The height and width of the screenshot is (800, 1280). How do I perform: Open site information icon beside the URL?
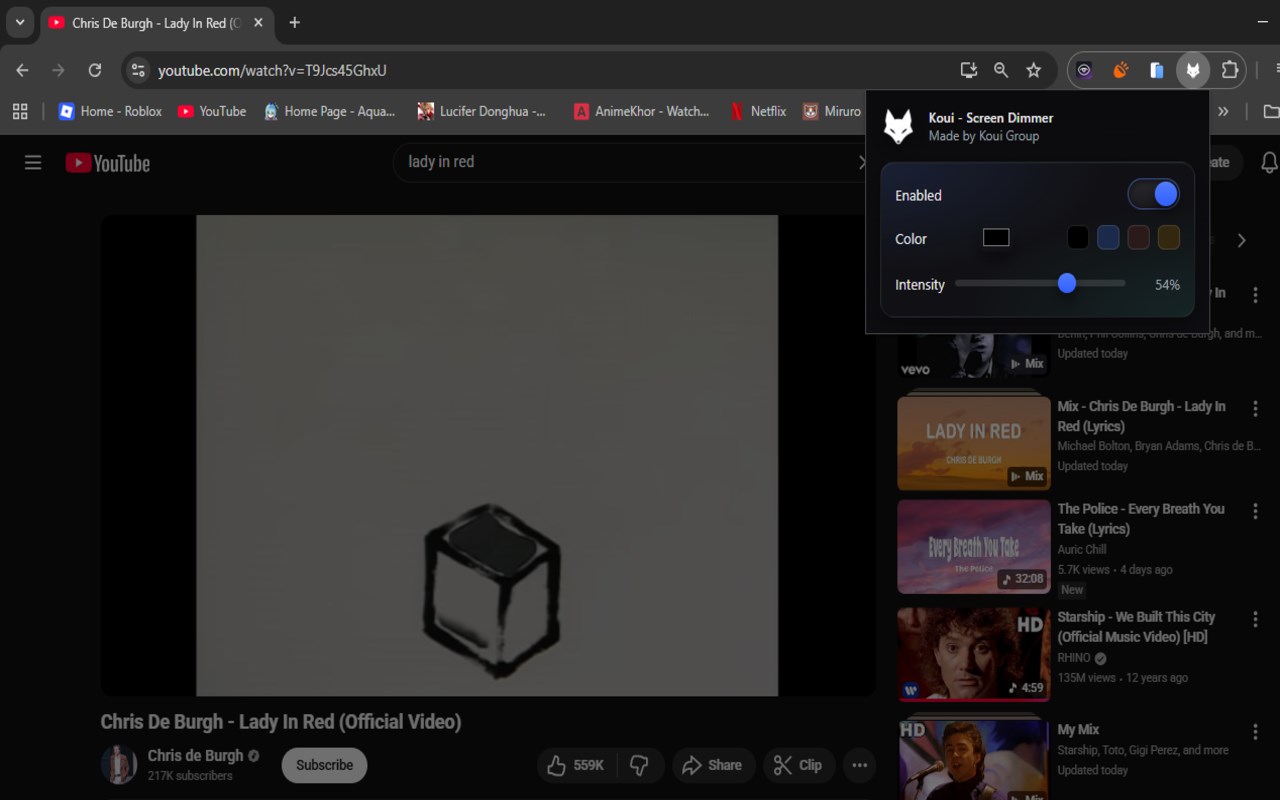point(139,70)
